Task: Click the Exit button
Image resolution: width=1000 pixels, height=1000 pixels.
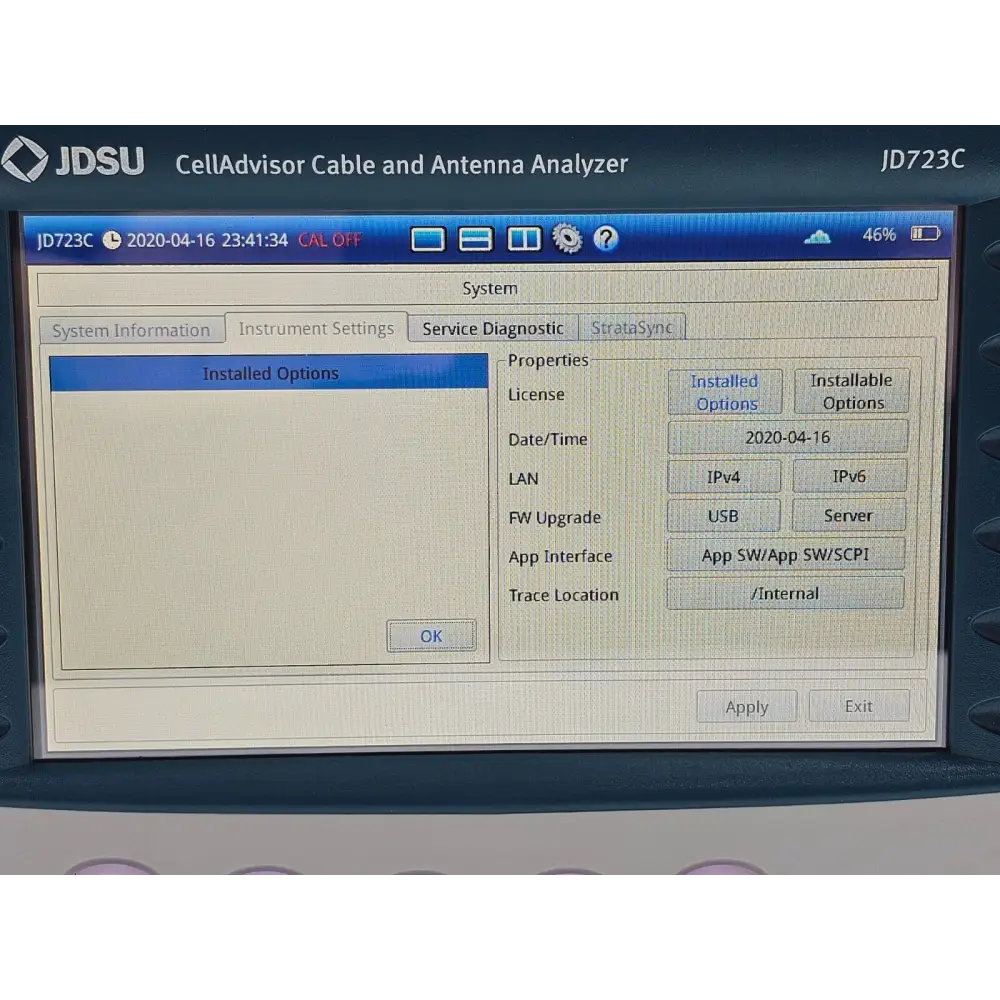Action: pyautogui.click(x=858, y=706)
